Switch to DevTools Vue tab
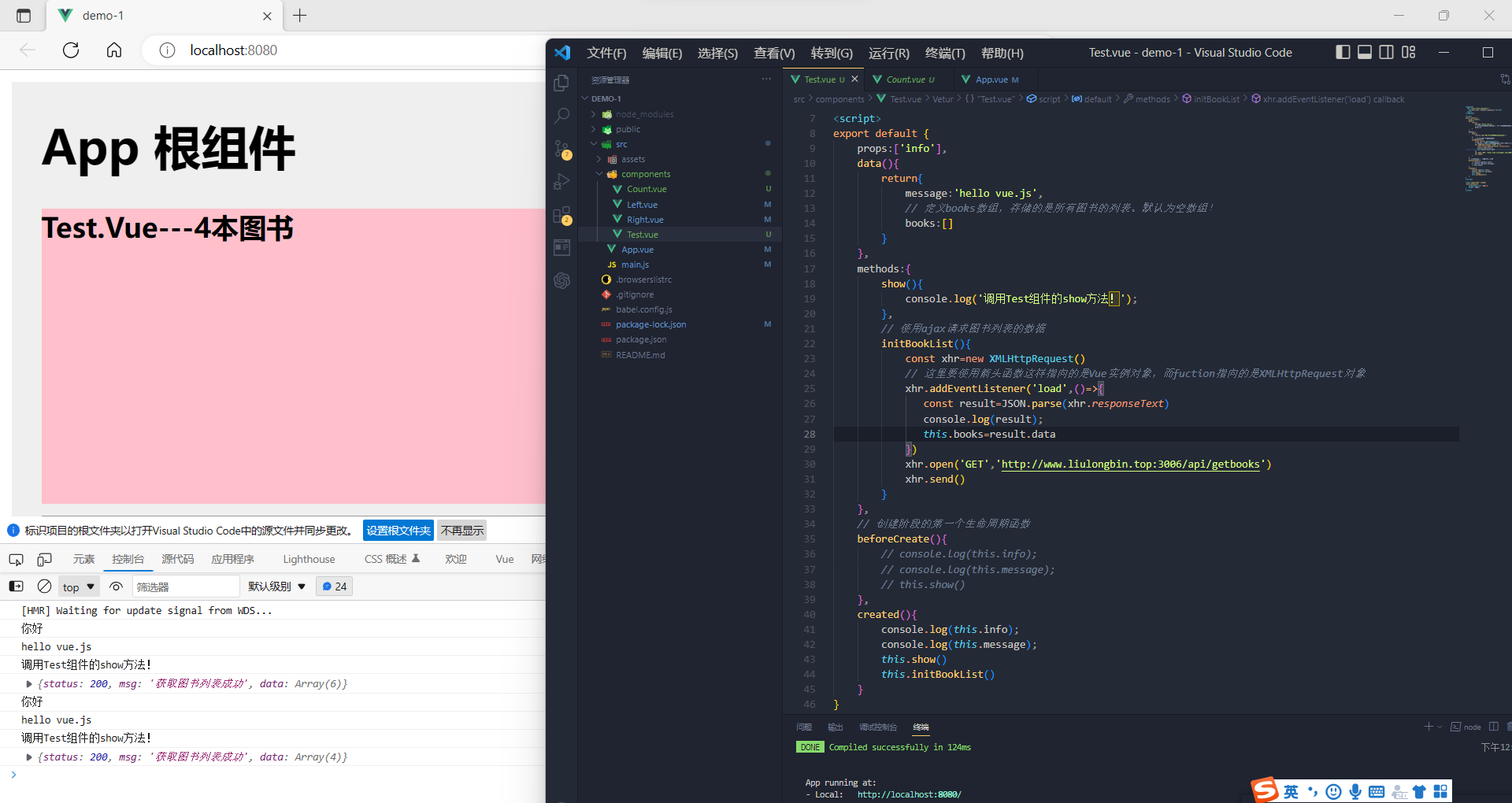The height and width of the screenshot is (803, 1512). 505,559
